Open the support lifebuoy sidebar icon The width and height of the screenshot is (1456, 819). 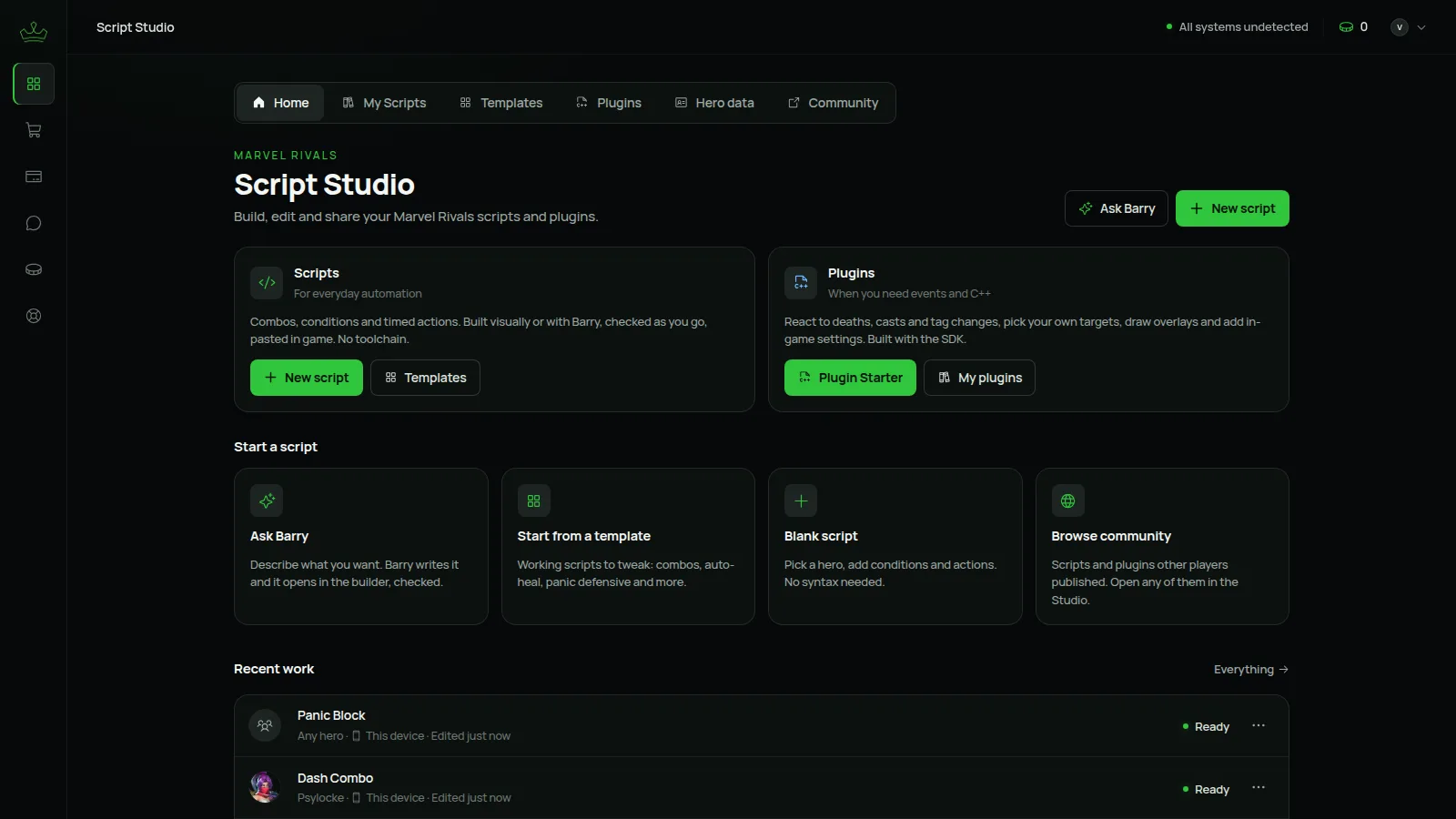point(34,316)
